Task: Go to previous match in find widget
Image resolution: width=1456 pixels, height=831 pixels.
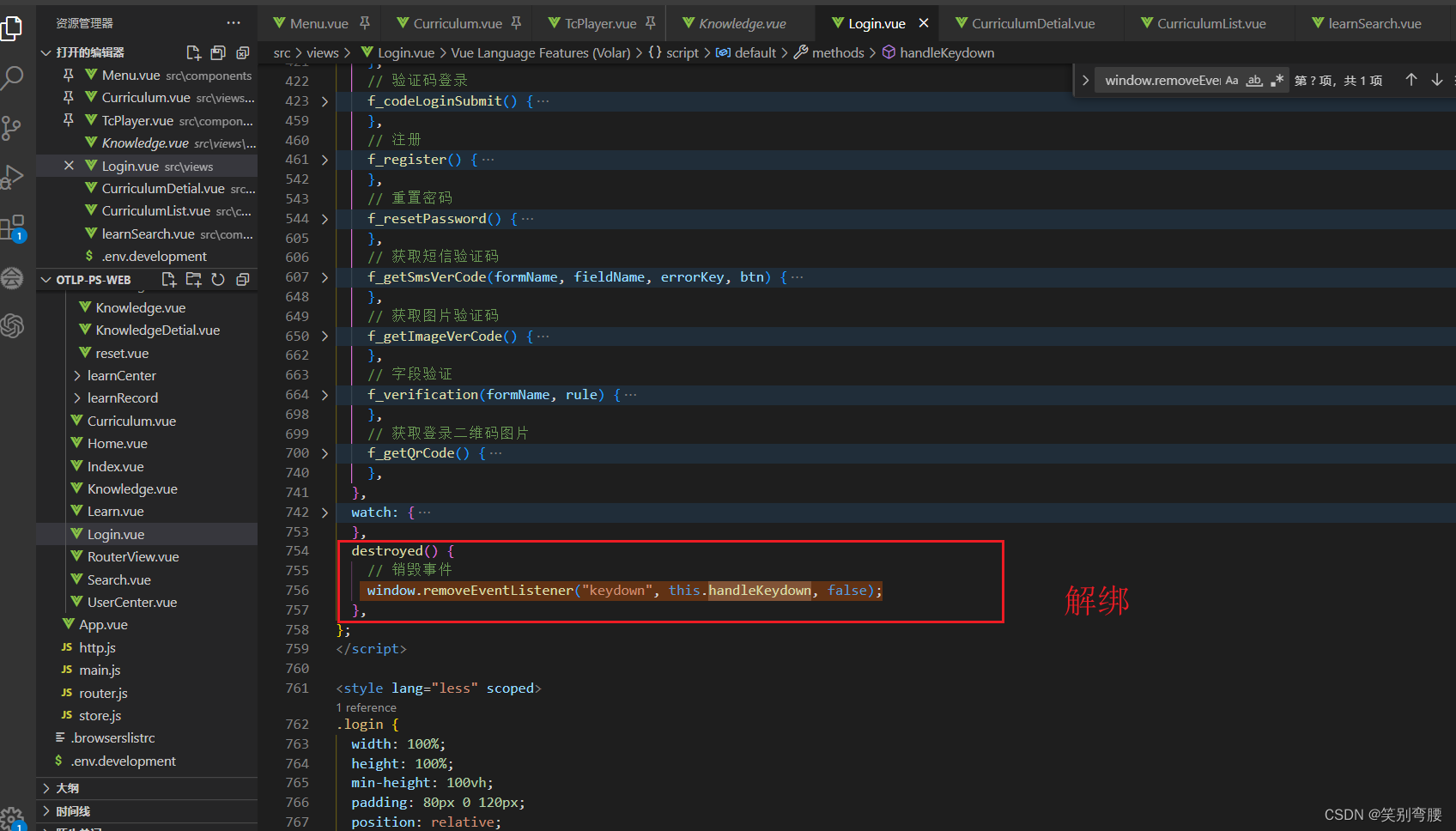Action: click(1410, 80)
